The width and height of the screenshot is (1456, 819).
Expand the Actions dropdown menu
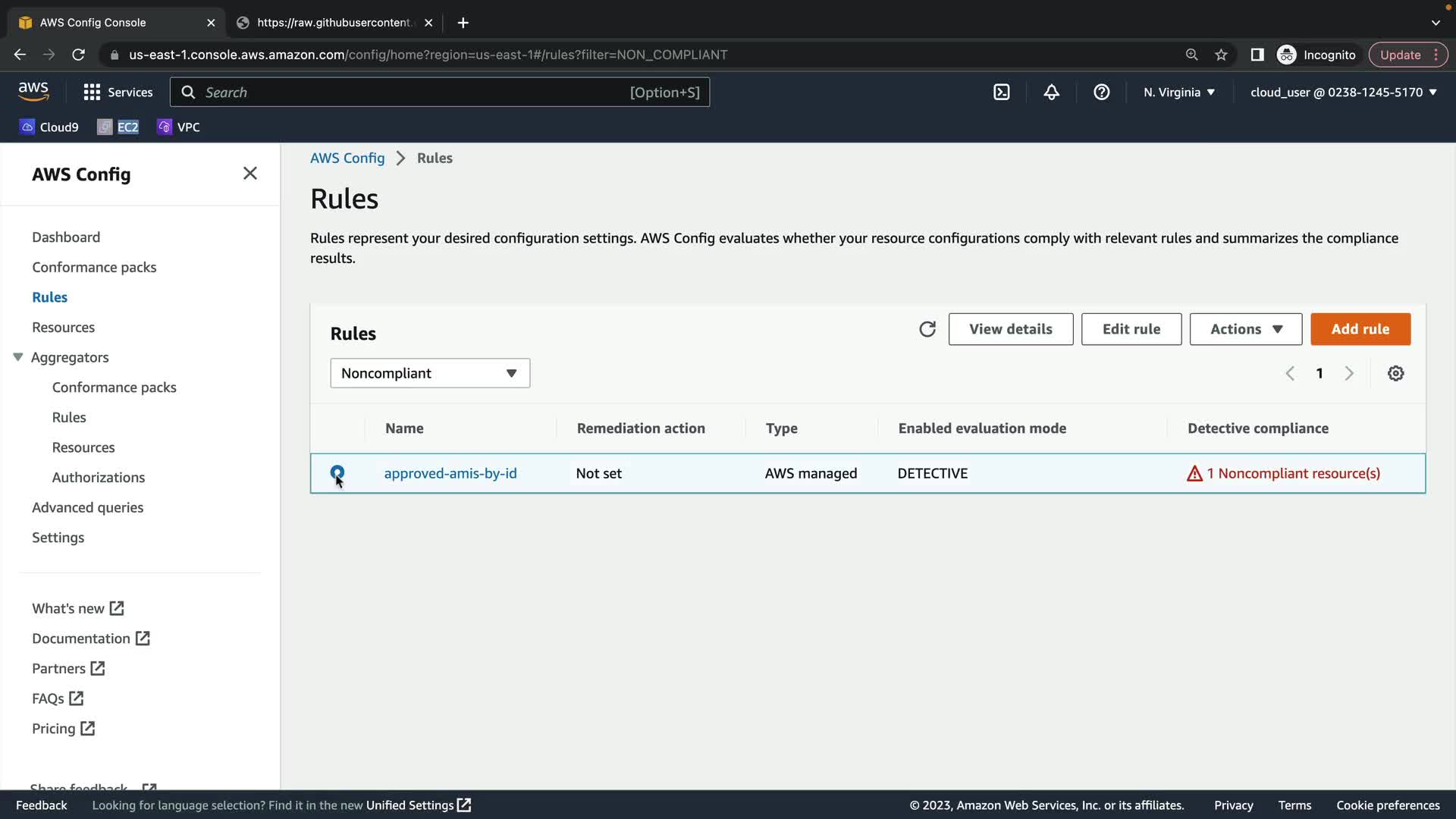(1245, 329)
